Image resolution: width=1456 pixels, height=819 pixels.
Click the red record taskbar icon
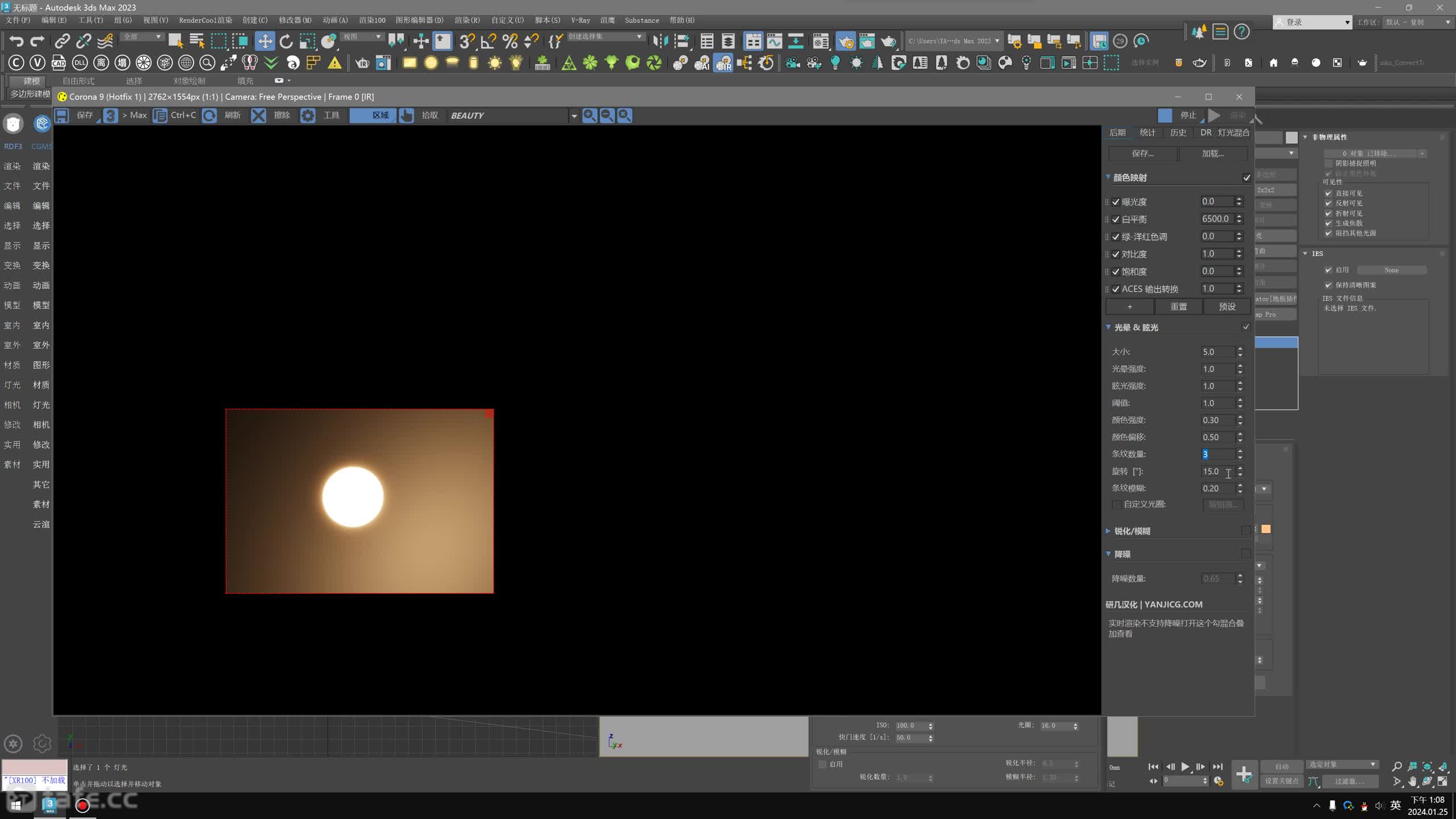82,805
